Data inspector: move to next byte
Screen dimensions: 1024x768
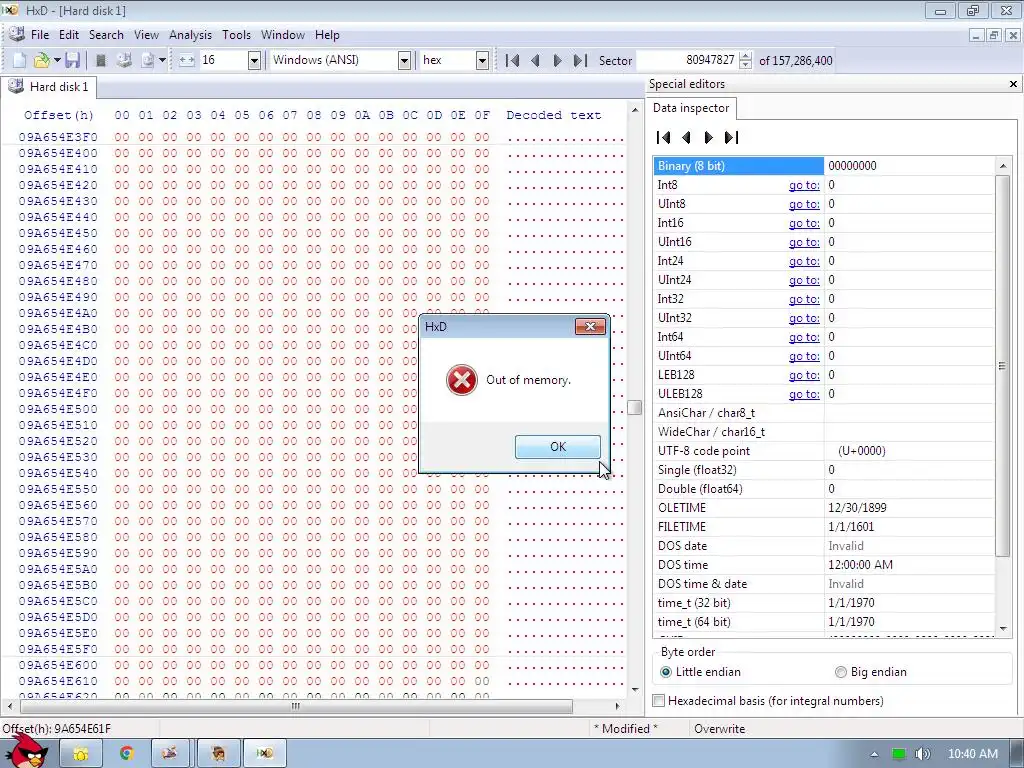pos(709,138)
